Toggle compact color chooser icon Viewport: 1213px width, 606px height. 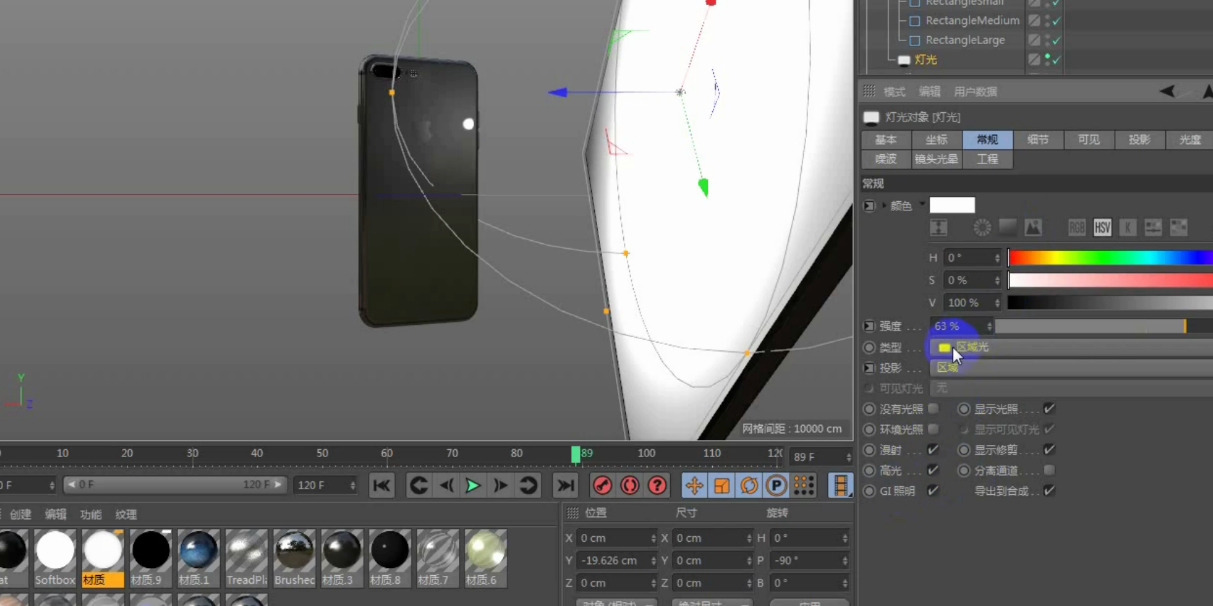coord(939,228)
